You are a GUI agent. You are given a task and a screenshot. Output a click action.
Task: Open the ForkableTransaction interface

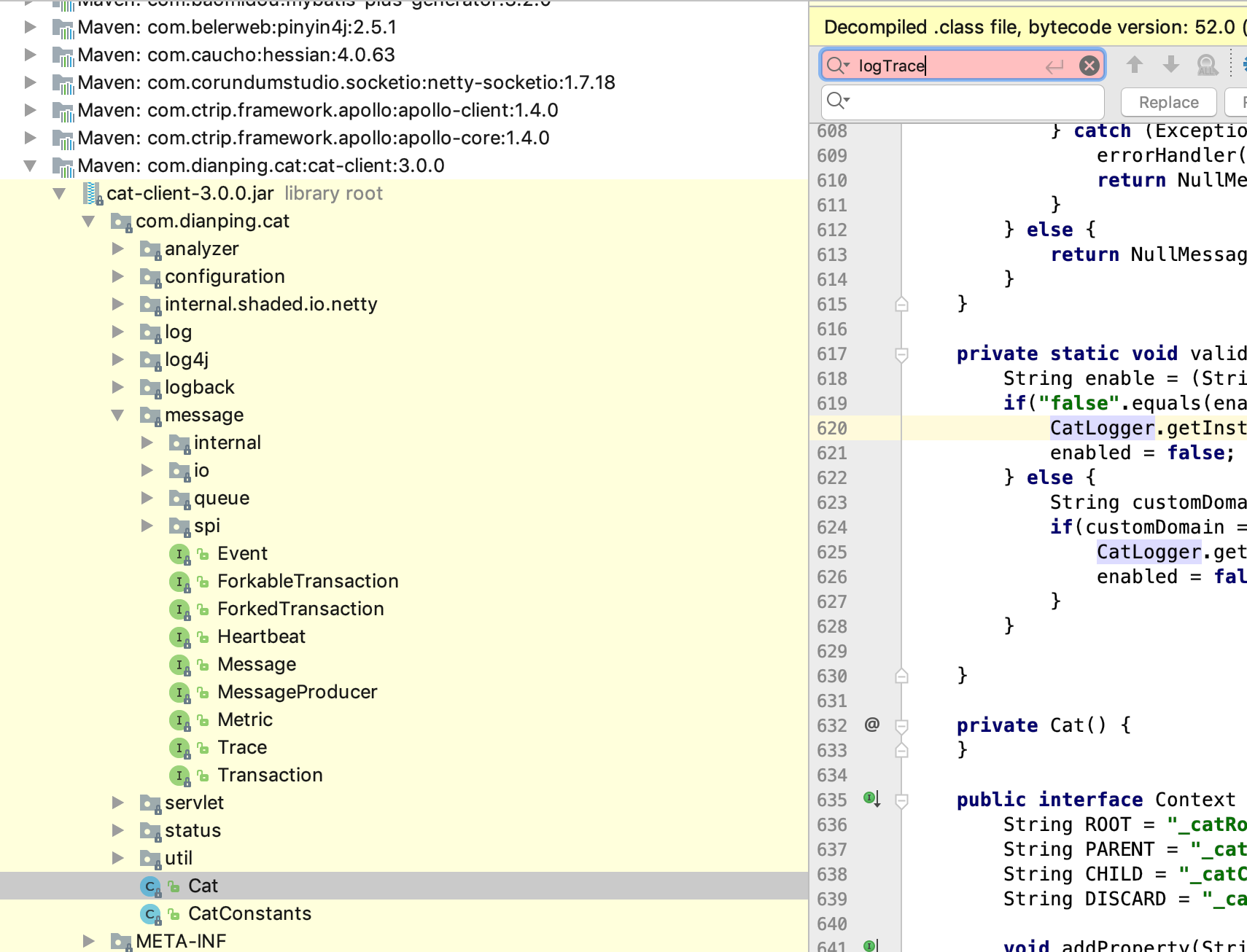point(308,581)
